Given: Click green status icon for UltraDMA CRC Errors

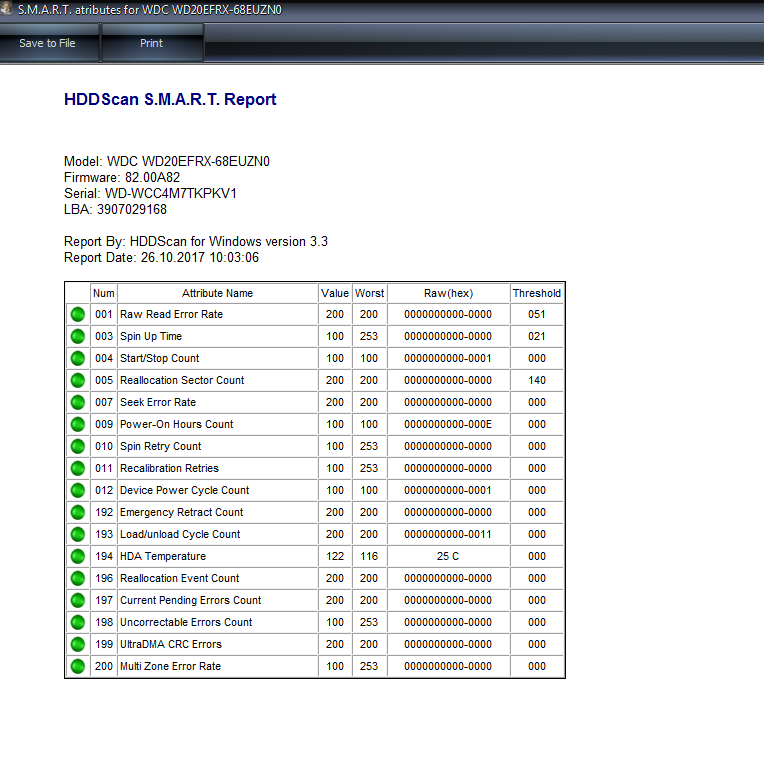Looking at the screenshot, I should (78, 644).
